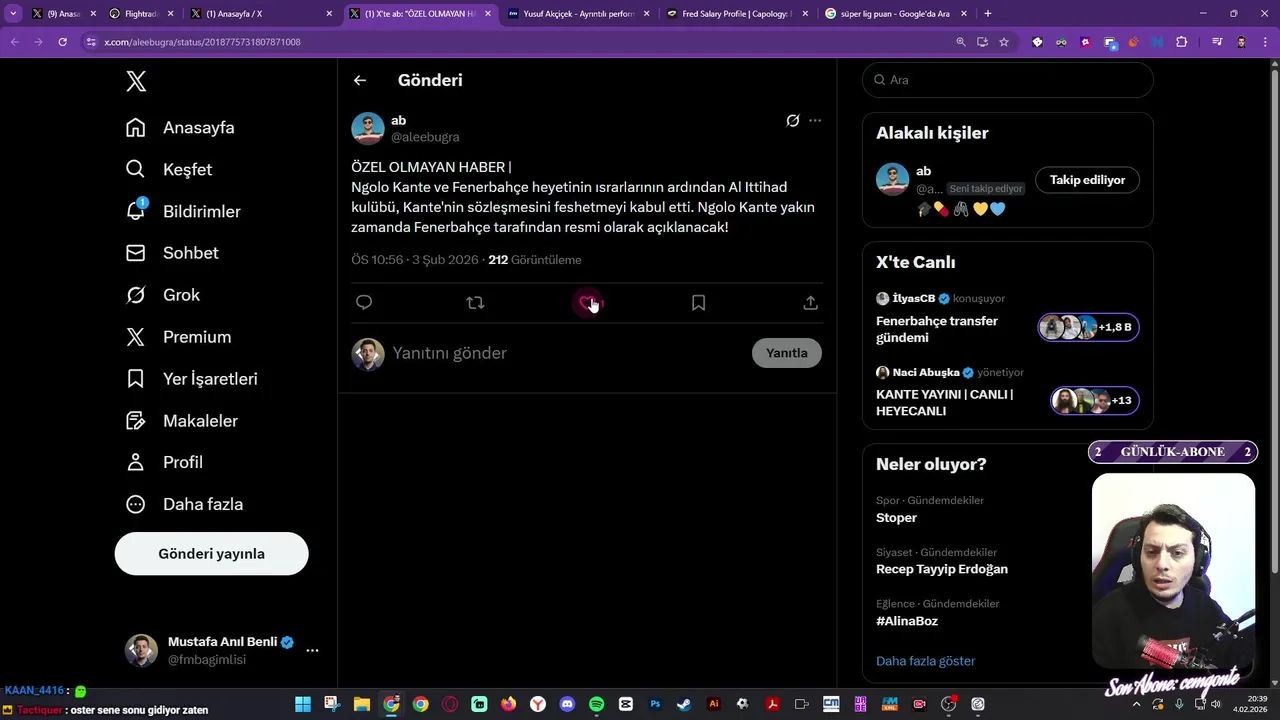Image resolution: width=1280 pixels, height=720 pixels.
Task: Open Photoshop from the taskbar
Action: click(655, 704)
